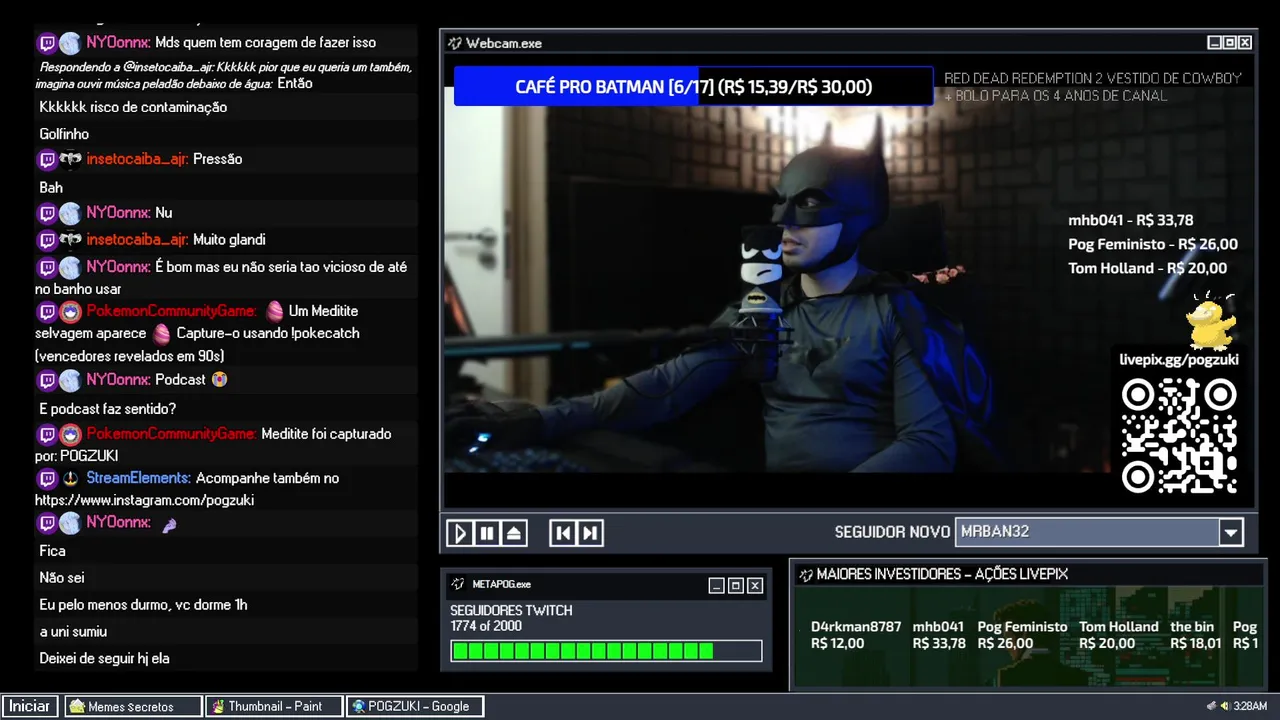Maximize the Webcam.exe window
This screenshot has width=1280, height=720.
coord(1229,43)
